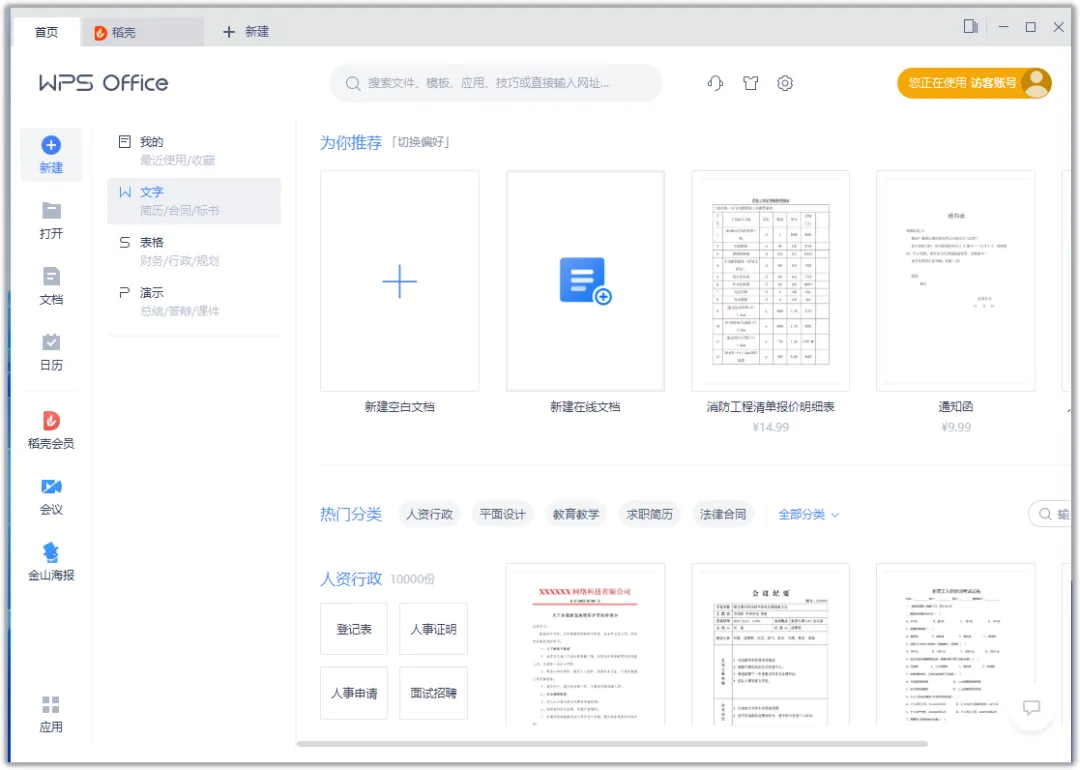Open 消防工程清单报价明细表 template thumbnail
1080x770 pixels.
pos(770,281)
